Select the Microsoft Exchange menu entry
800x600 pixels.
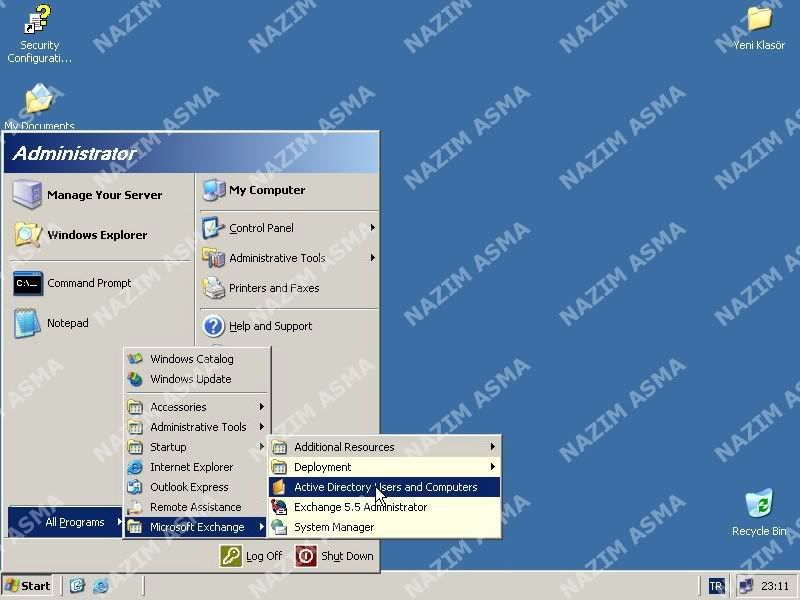coord(196,527)
